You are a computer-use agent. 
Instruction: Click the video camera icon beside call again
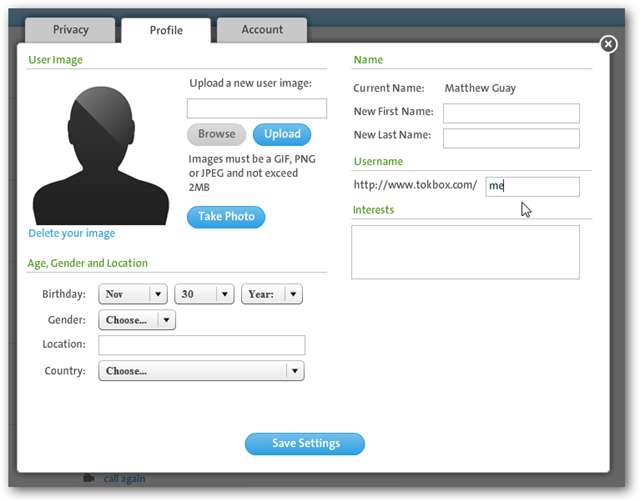pos(89,478)
